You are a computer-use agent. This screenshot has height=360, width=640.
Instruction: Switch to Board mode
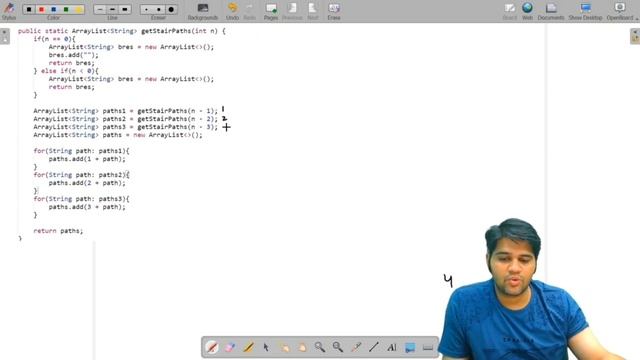[509, 11]
